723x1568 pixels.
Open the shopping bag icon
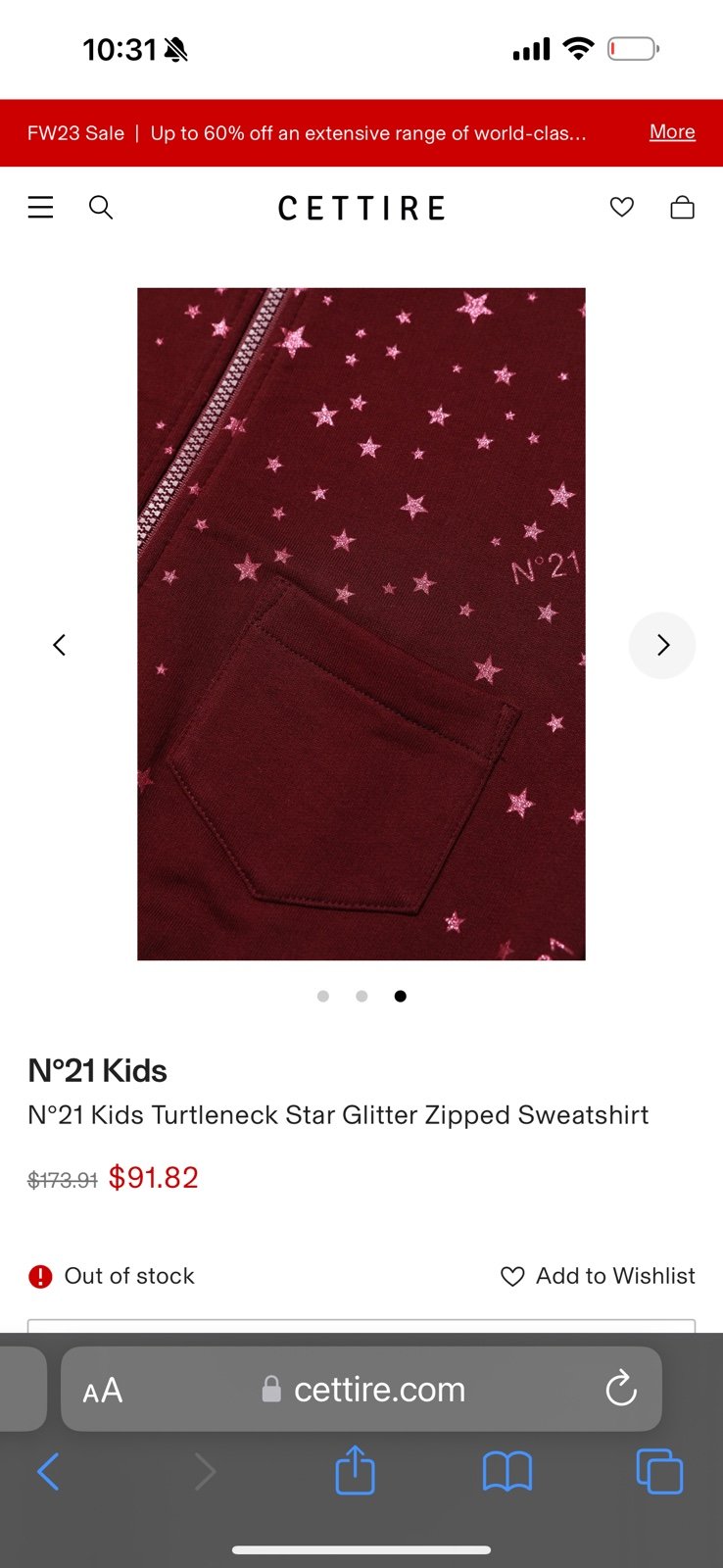[683, 207]
